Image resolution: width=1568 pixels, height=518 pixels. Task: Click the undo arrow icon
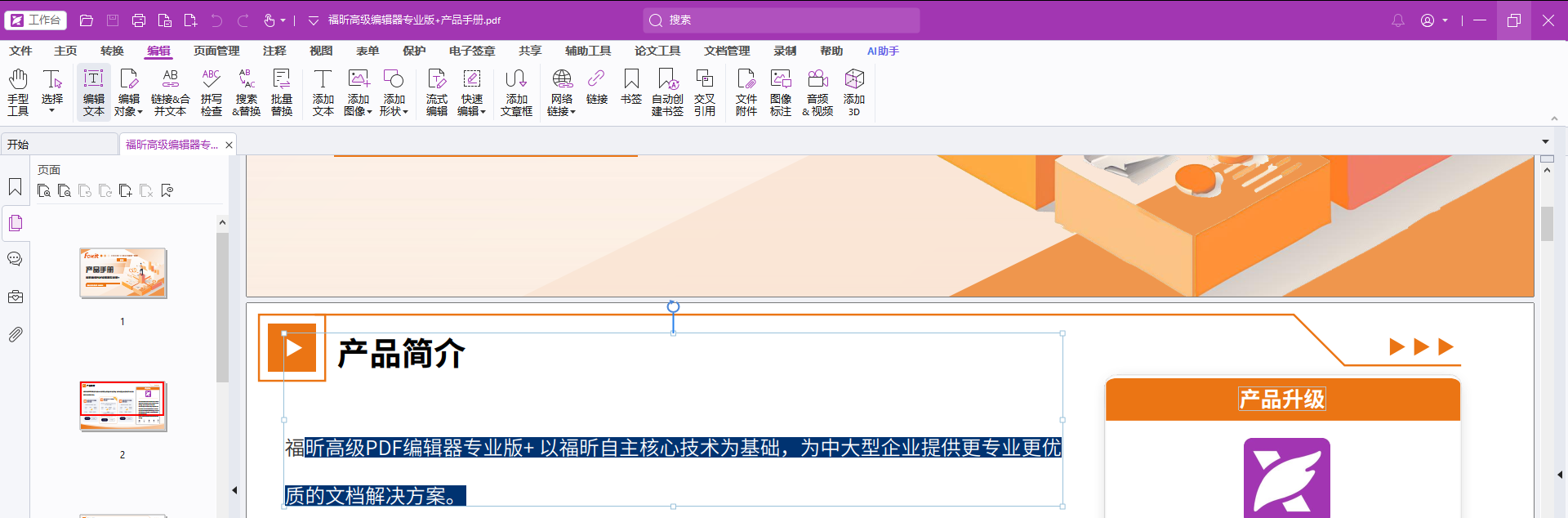tap(216, 20)
